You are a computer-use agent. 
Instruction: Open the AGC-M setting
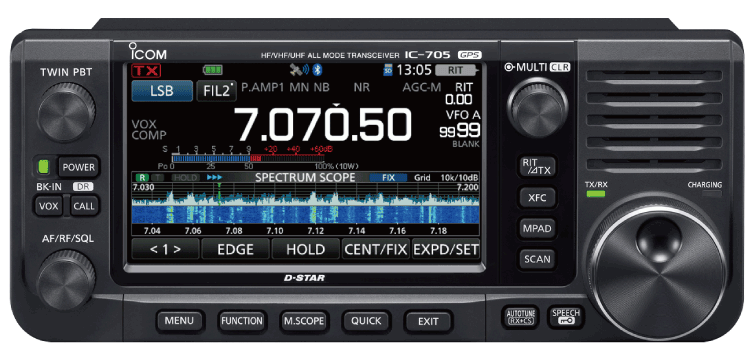[422, 87]
